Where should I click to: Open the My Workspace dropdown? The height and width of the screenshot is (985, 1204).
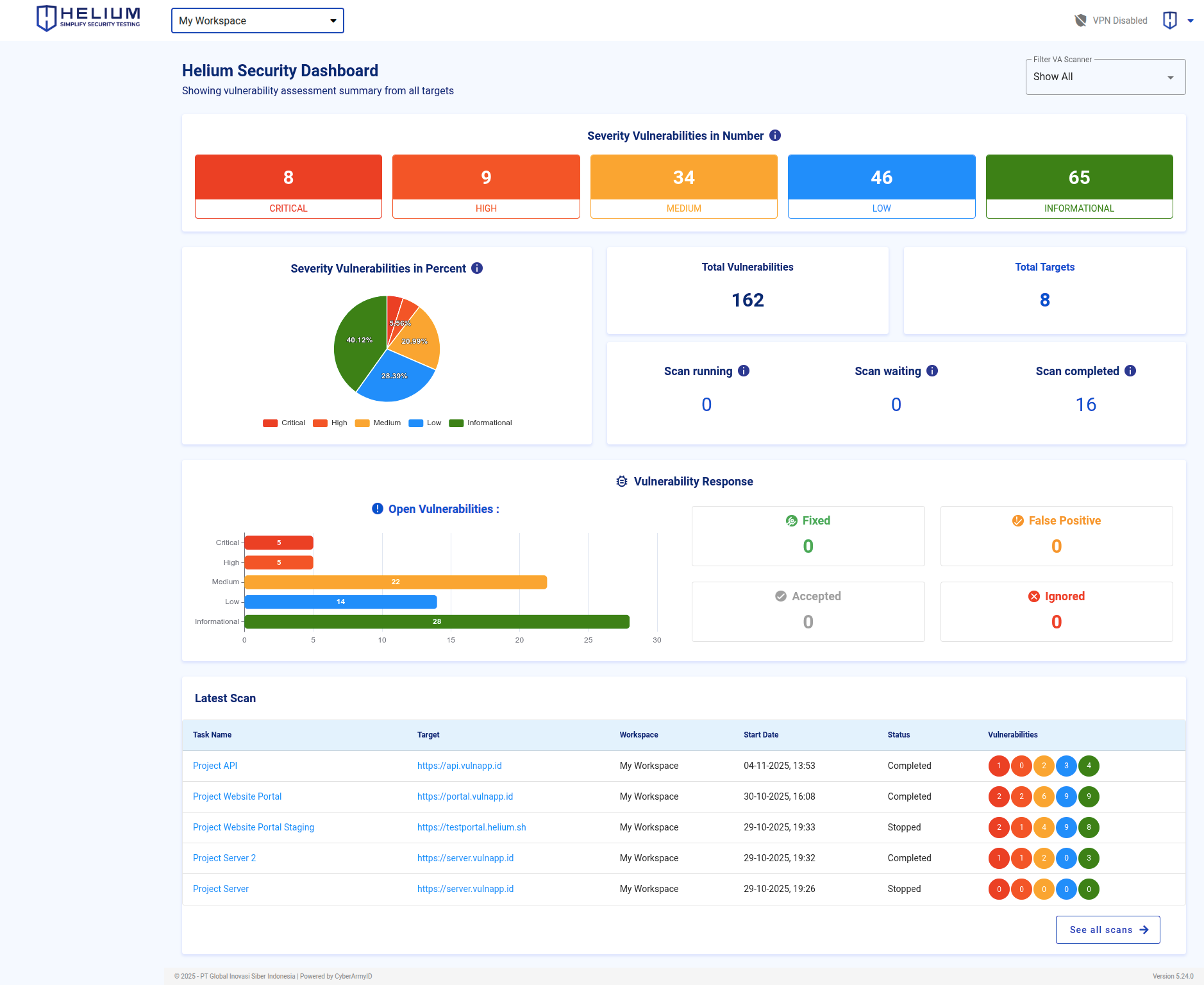click(x=257, y=20)
